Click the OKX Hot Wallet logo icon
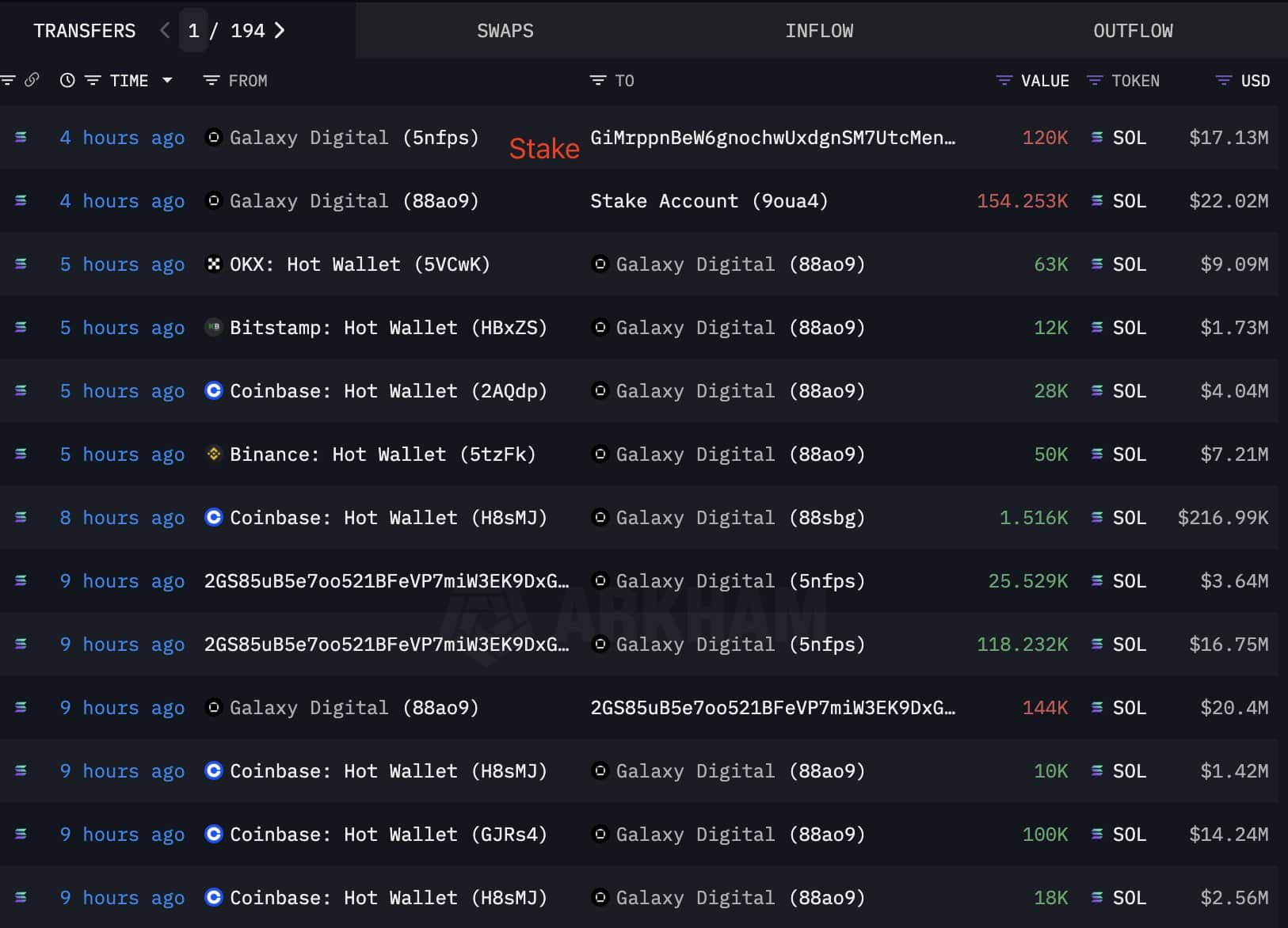The image size is (1288, 928). click(x=213, y=264)
